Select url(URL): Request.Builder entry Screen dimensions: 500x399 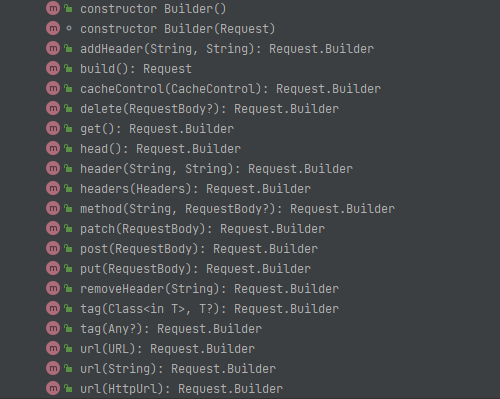coord(167,349)
